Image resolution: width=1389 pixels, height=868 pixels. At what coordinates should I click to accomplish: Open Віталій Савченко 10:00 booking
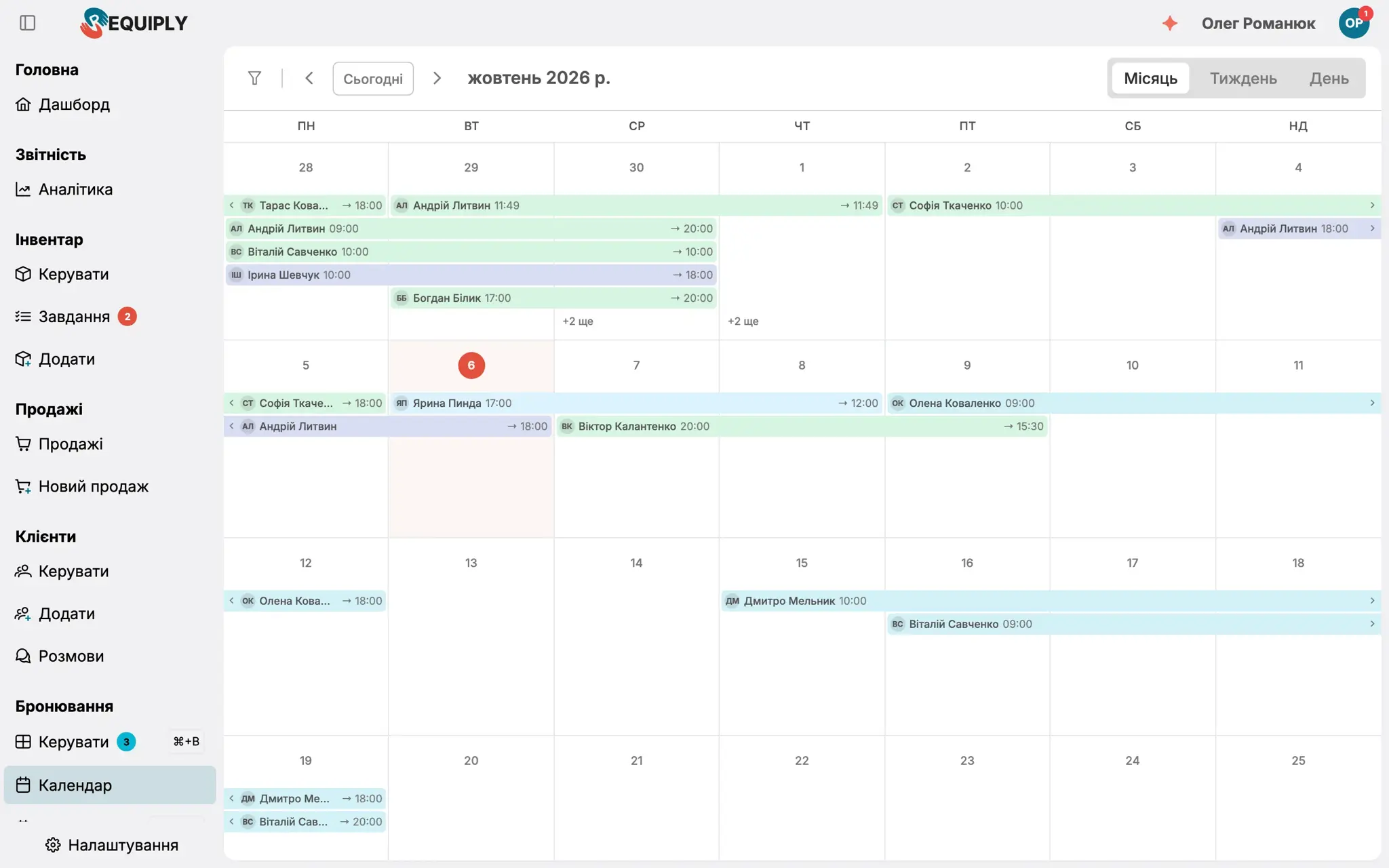click(x=471, y=252)
